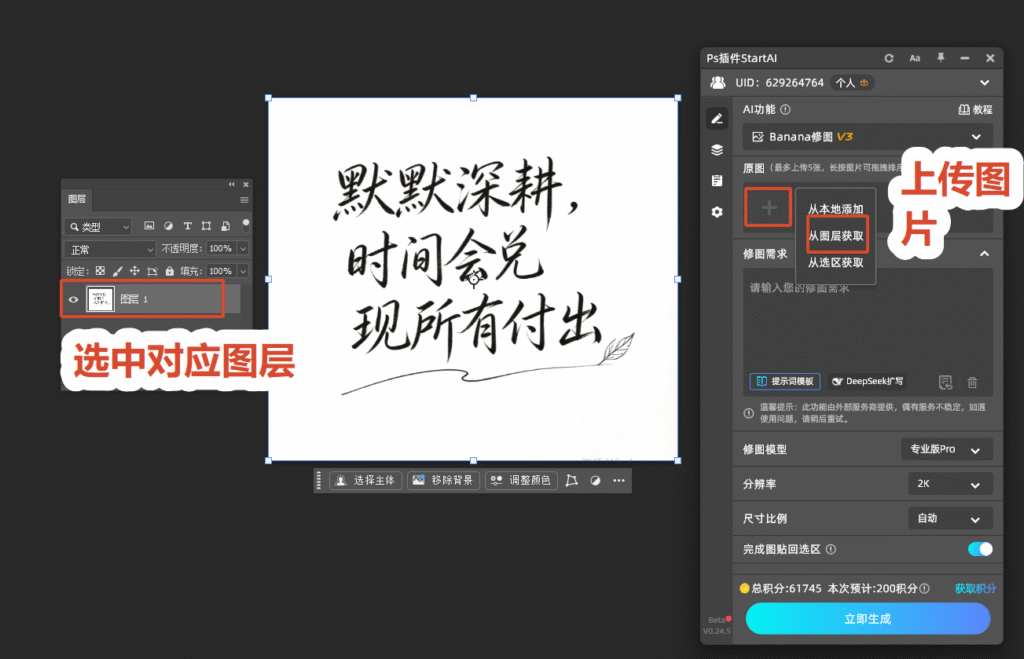Select the edit pencil icon in StartAI sidebar
The height and width of the screenshot is (659, 1024).
[717, 118]
